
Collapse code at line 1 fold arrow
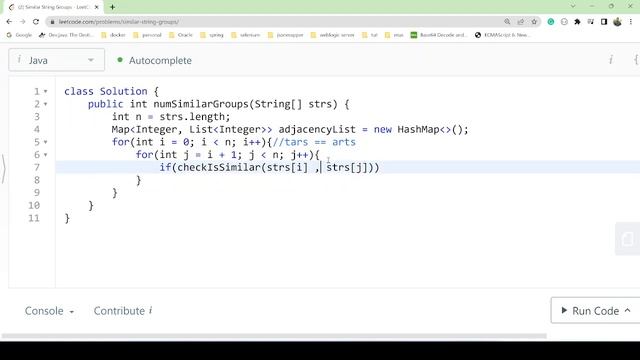[45, 91]
